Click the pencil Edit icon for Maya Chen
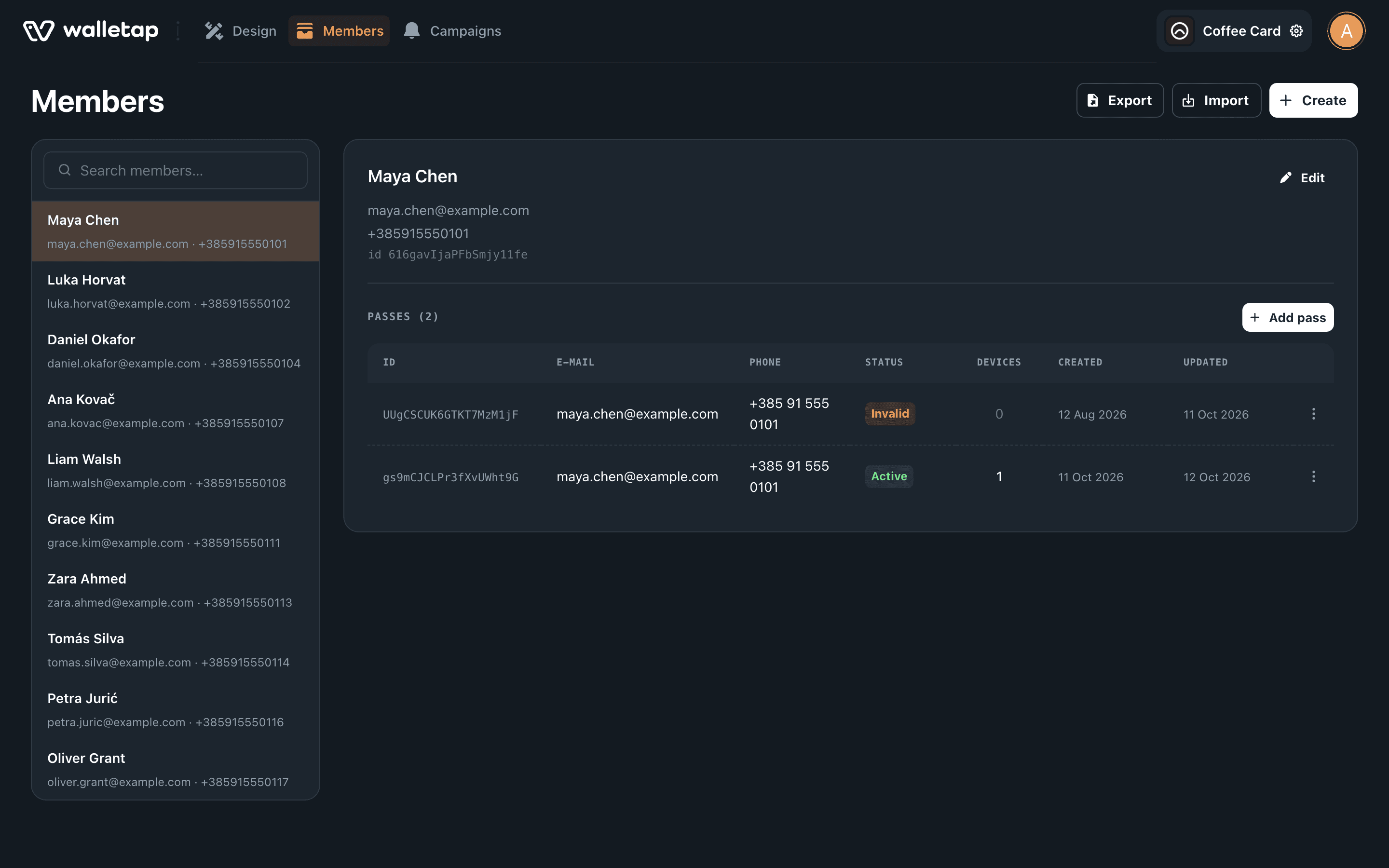 click(1285, 178)
